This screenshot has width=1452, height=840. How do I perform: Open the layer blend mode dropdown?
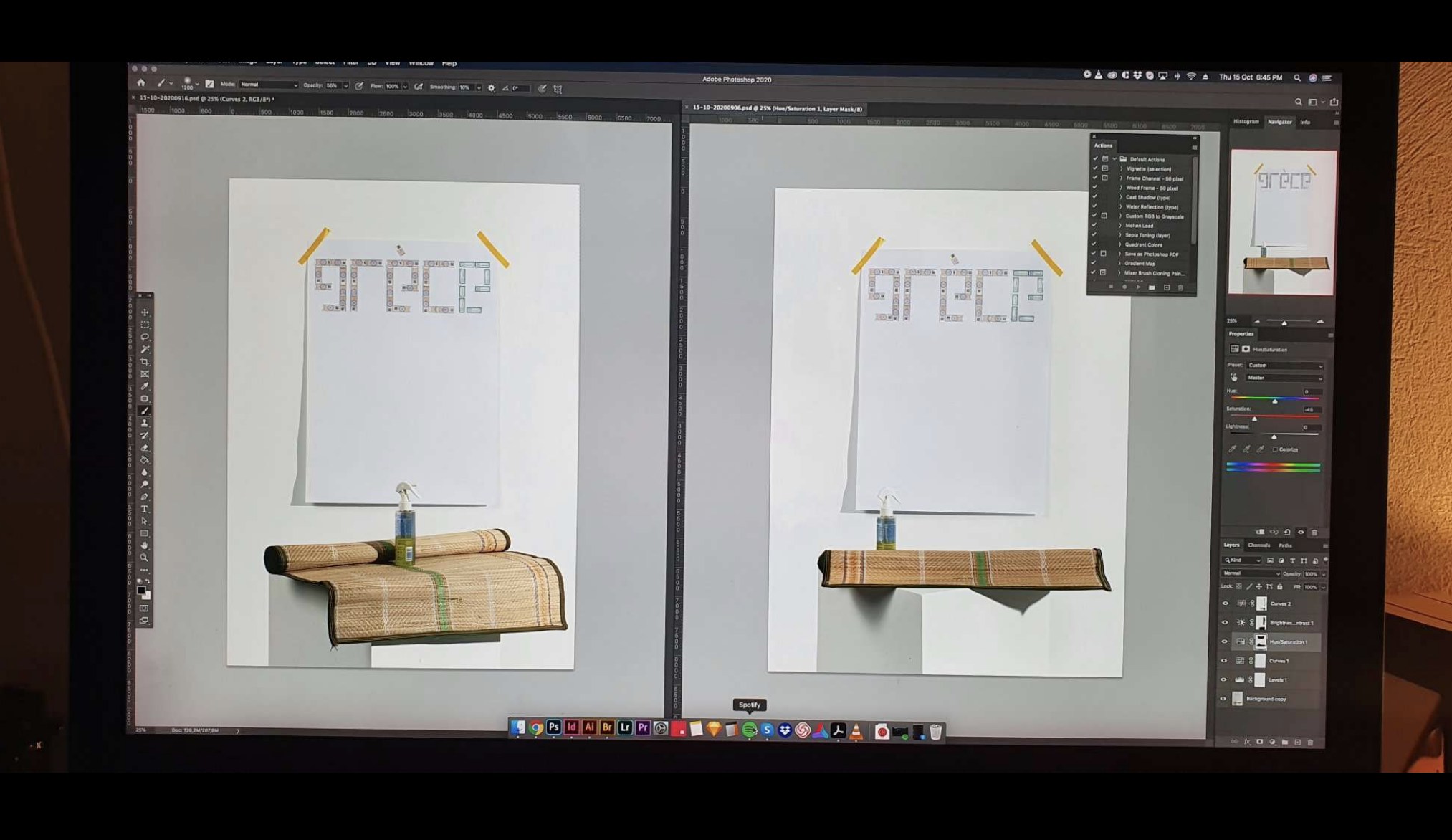pos(1251,573)
